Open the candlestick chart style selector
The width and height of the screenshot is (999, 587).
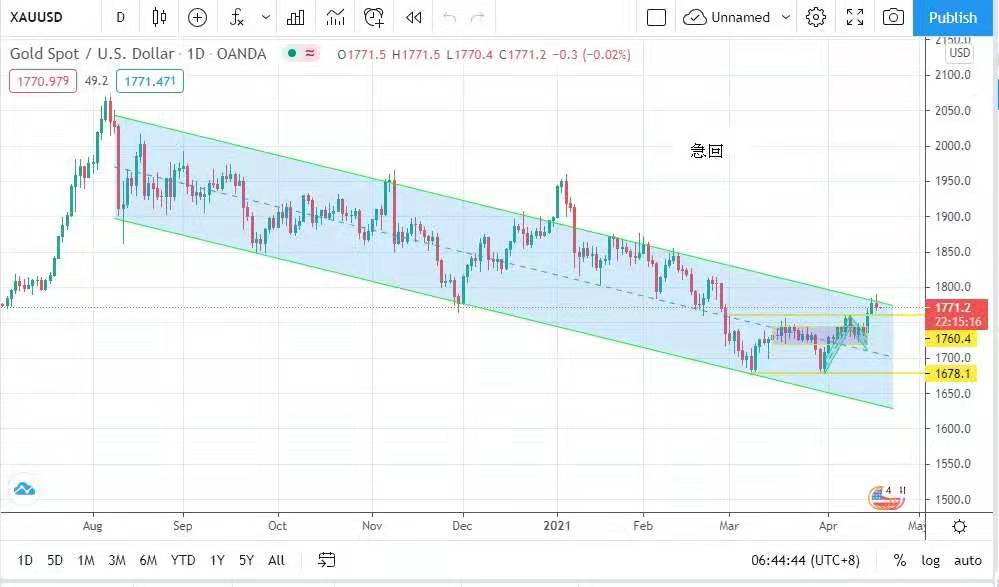pyautogui.click(x=159, y=17)
